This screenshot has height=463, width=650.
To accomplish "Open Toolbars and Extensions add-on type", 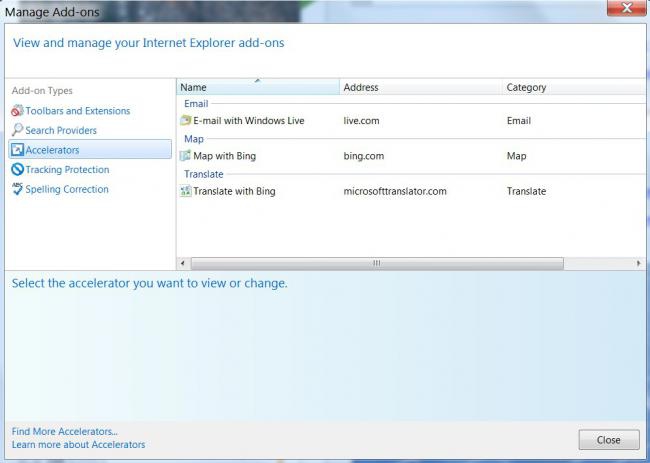I will [78, 111].
